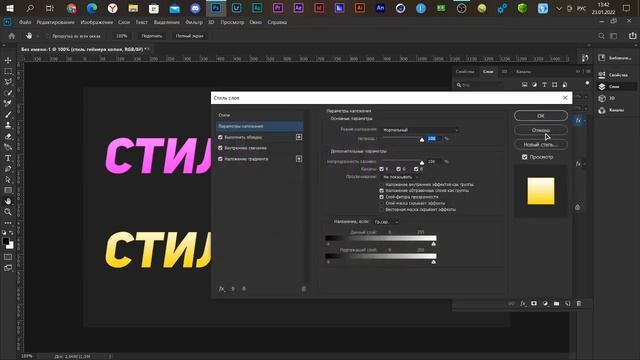The height and width of the screenshot is (360, 640).
Task: Open the Layers panel filter kind dropdown
Action: coord(478,85)
